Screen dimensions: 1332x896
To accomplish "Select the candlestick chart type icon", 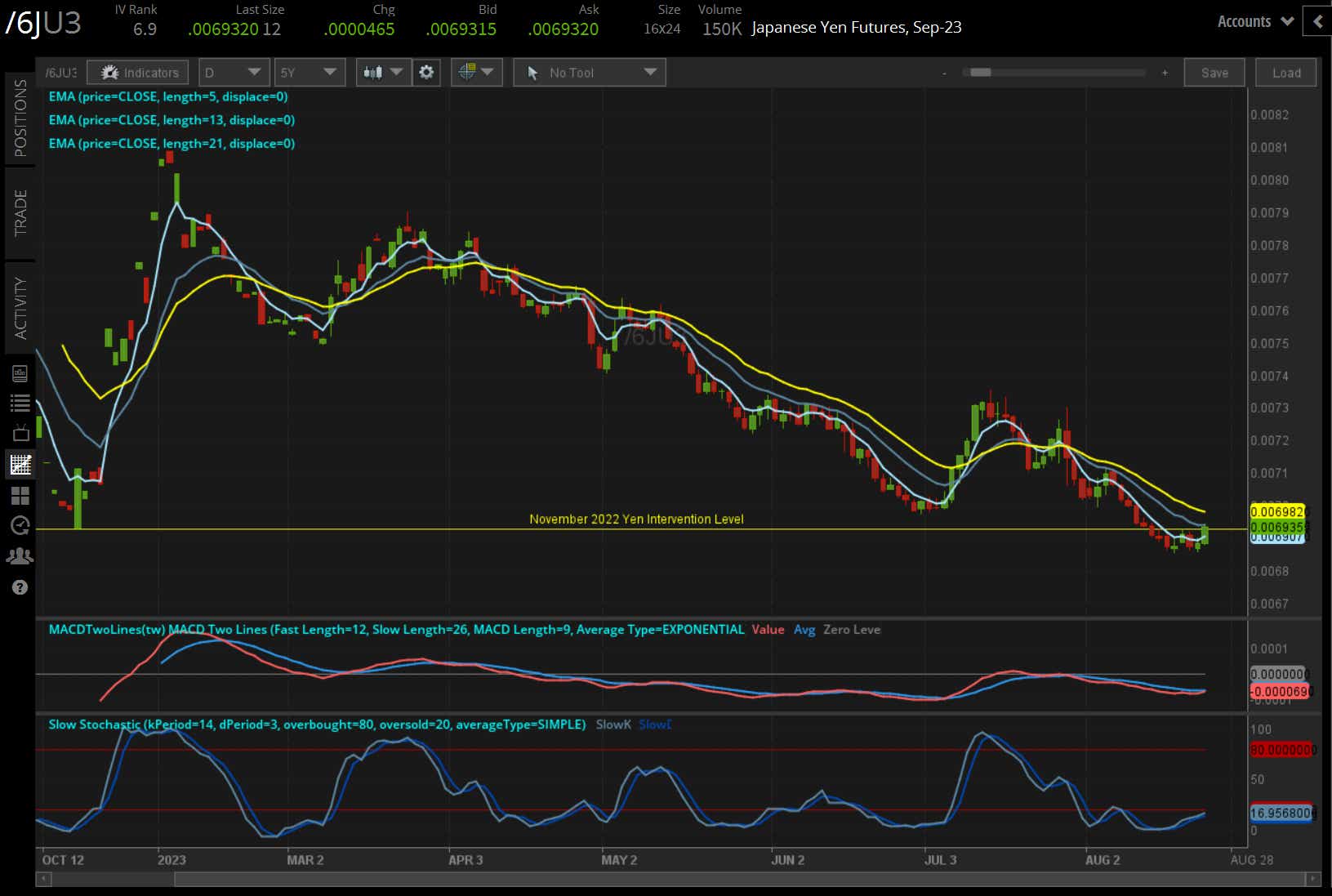I will coord(376,72).
